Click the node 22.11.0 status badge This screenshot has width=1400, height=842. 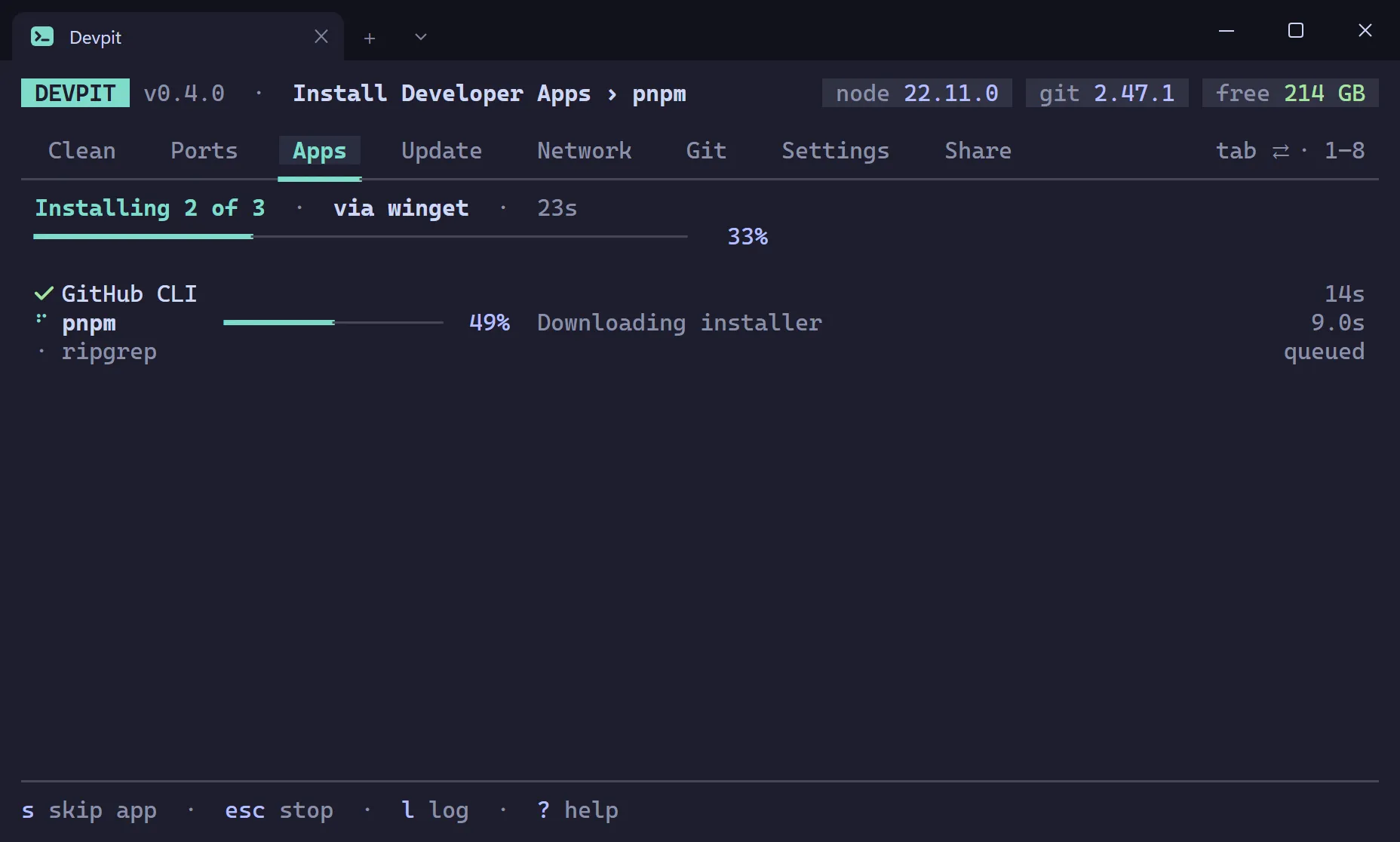point(917,93)
